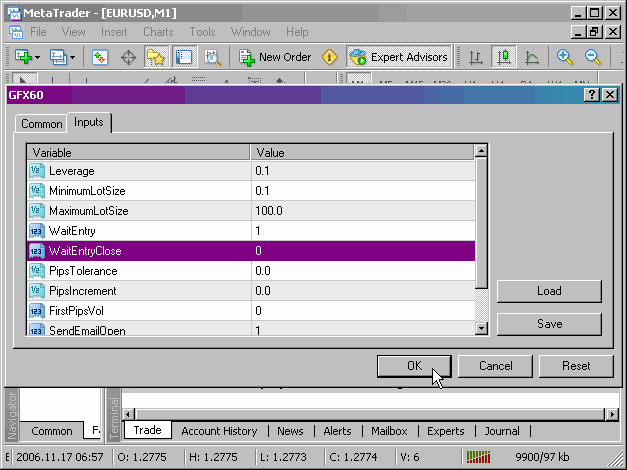The image size is (627, 470).
Task: Toggle the Data Window crosshair icon
Action: click(128, 58)
